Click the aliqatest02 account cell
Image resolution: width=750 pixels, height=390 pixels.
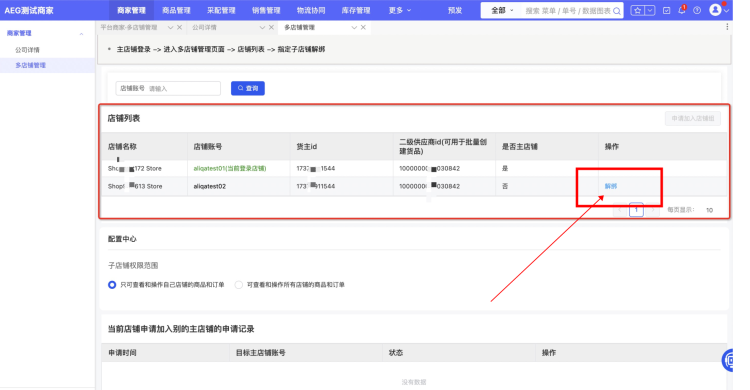coord(210,186)
